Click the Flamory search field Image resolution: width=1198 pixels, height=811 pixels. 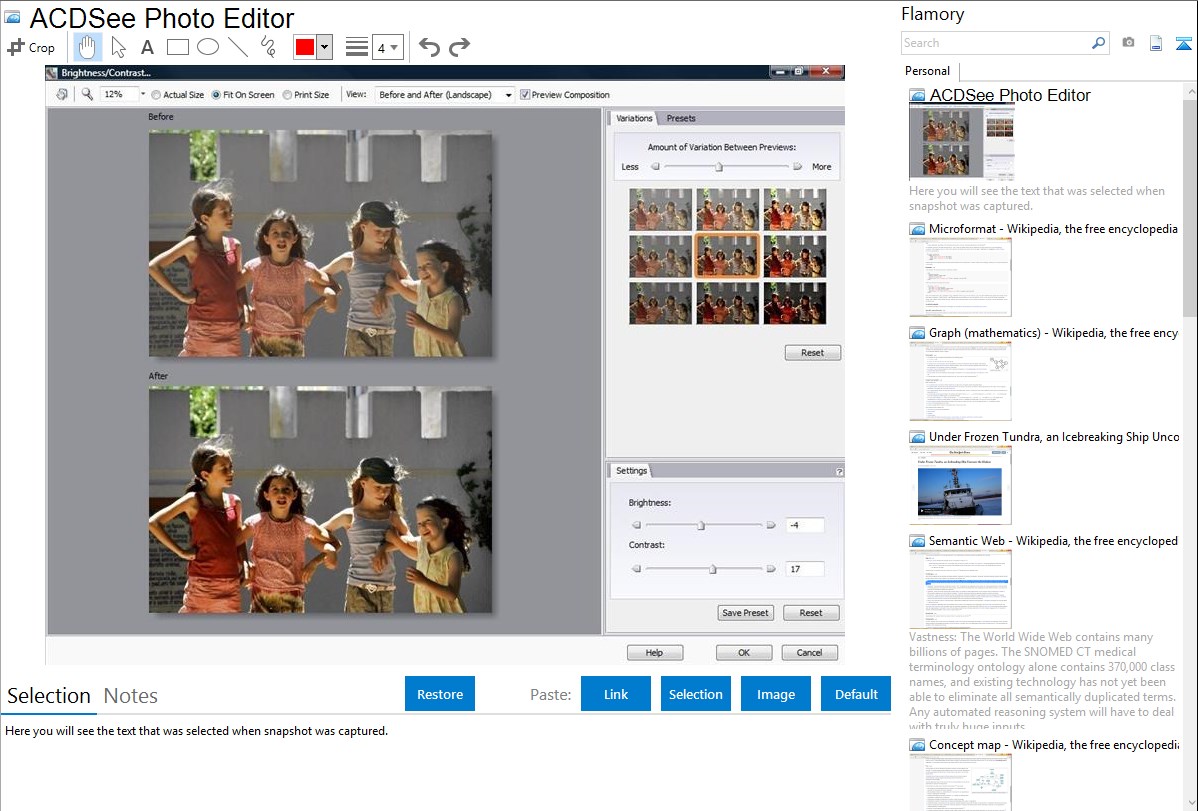(995, 43)
